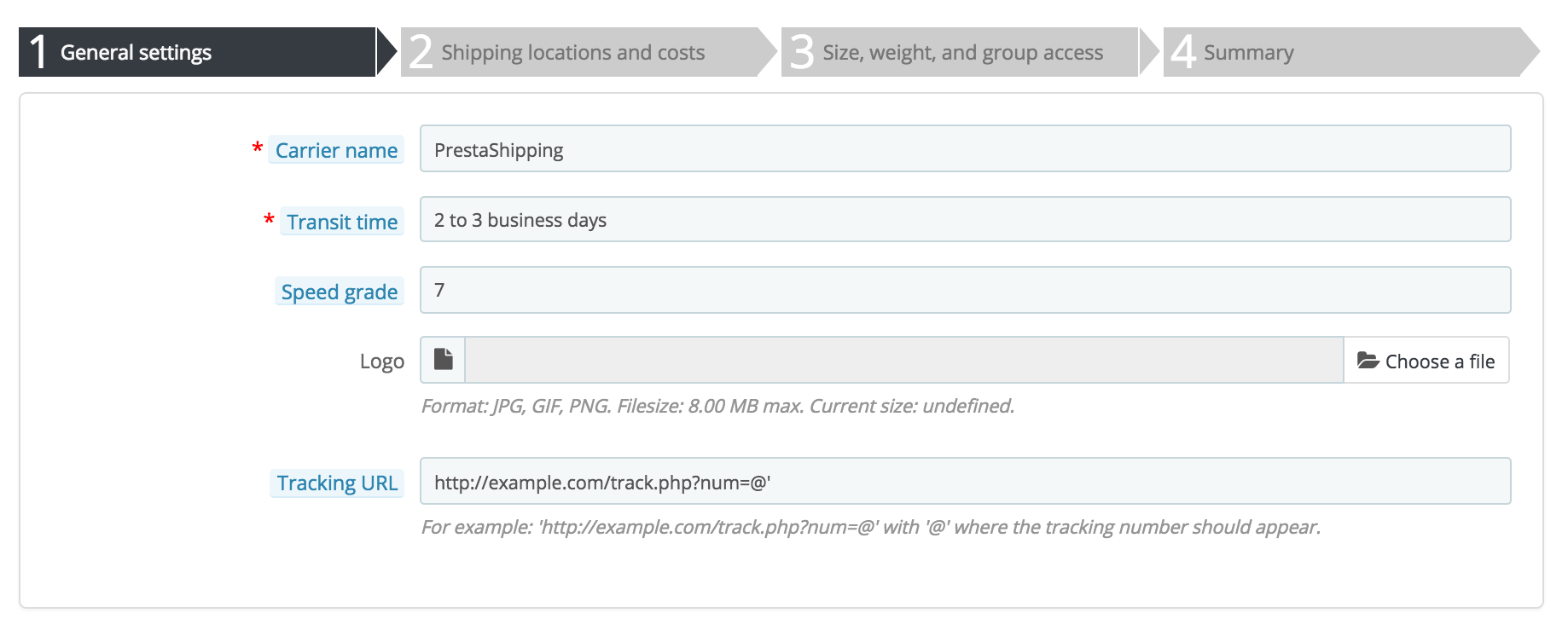The image size is (1568, 619).
Task: Click the Carrier name help label
Action: pos(336,150)
